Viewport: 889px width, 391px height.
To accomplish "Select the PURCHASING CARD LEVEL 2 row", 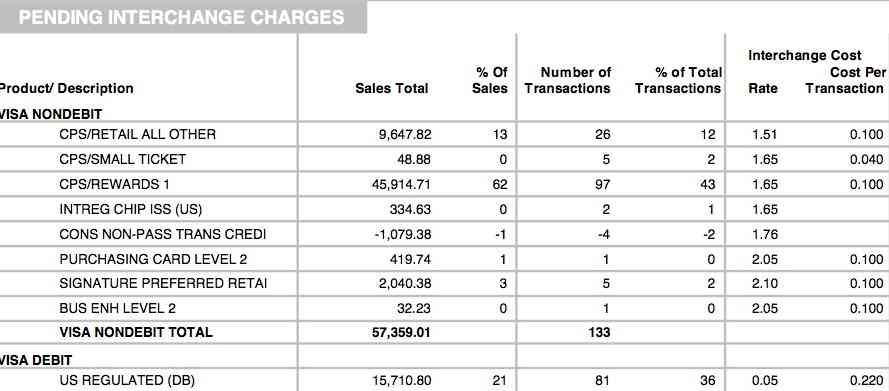I will click(x=444, y=259).
